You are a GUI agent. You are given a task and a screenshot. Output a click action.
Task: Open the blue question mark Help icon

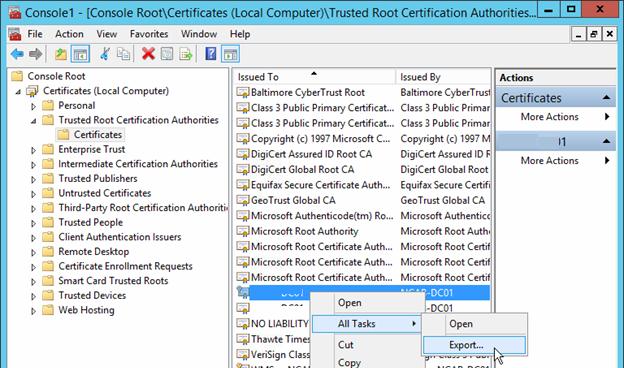point(211,54)
